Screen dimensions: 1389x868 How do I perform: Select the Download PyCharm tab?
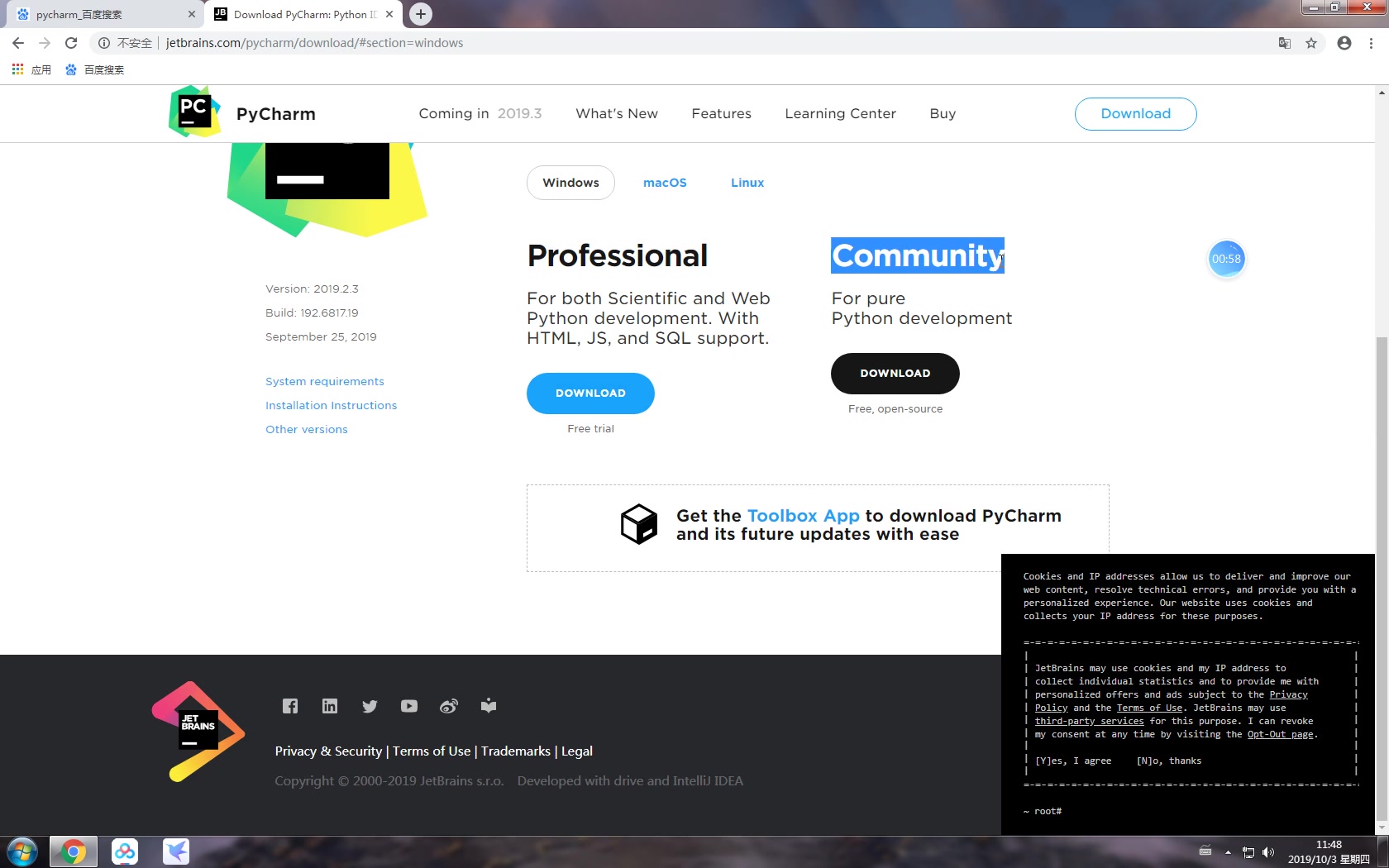point(303,14)
